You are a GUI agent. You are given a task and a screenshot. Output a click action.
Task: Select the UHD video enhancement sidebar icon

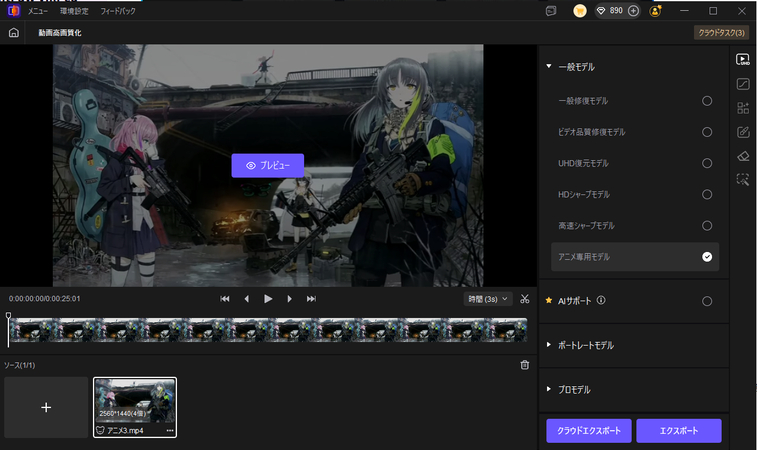(743, 60)
